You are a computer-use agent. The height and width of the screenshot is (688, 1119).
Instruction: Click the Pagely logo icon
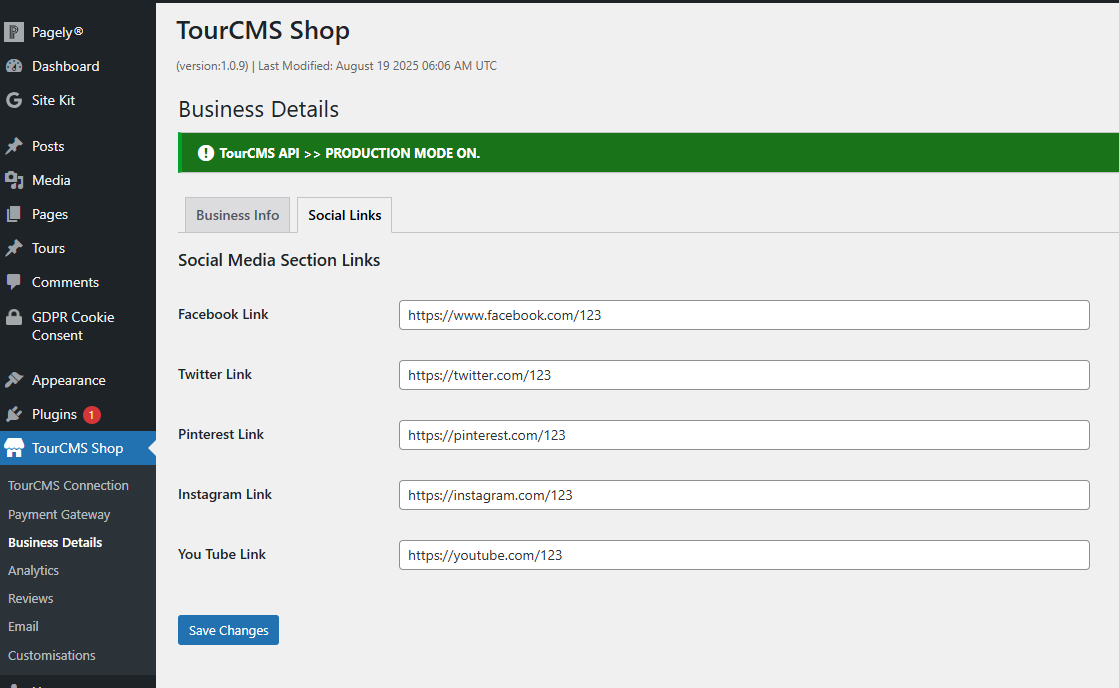(x=14, y=32)
